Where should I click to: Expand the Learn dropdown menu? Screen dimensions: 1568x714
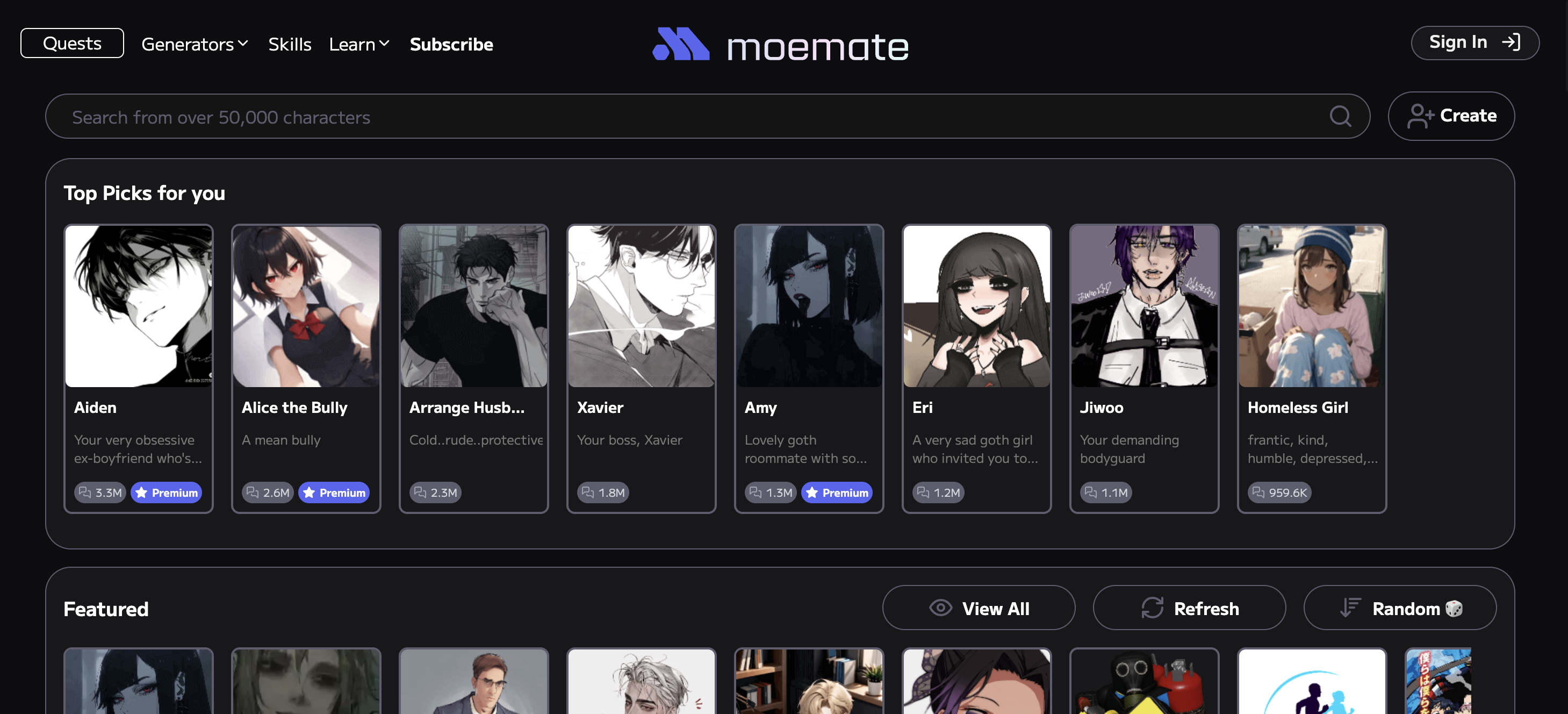(x=358, y=42)
